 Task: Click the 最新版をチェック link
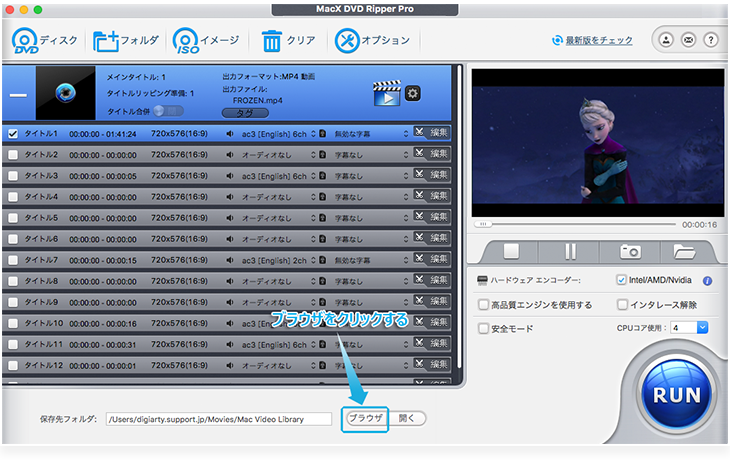click(x=599, y=41)
